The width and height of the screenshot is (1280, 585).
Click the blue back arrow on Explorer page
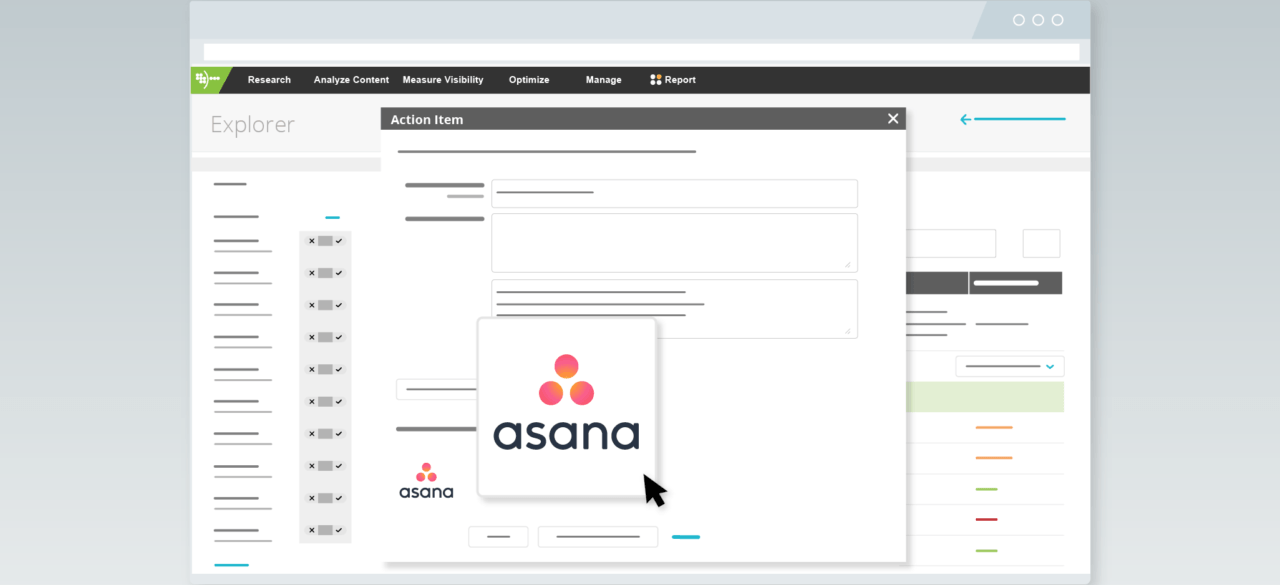(x=1012, y=120)
